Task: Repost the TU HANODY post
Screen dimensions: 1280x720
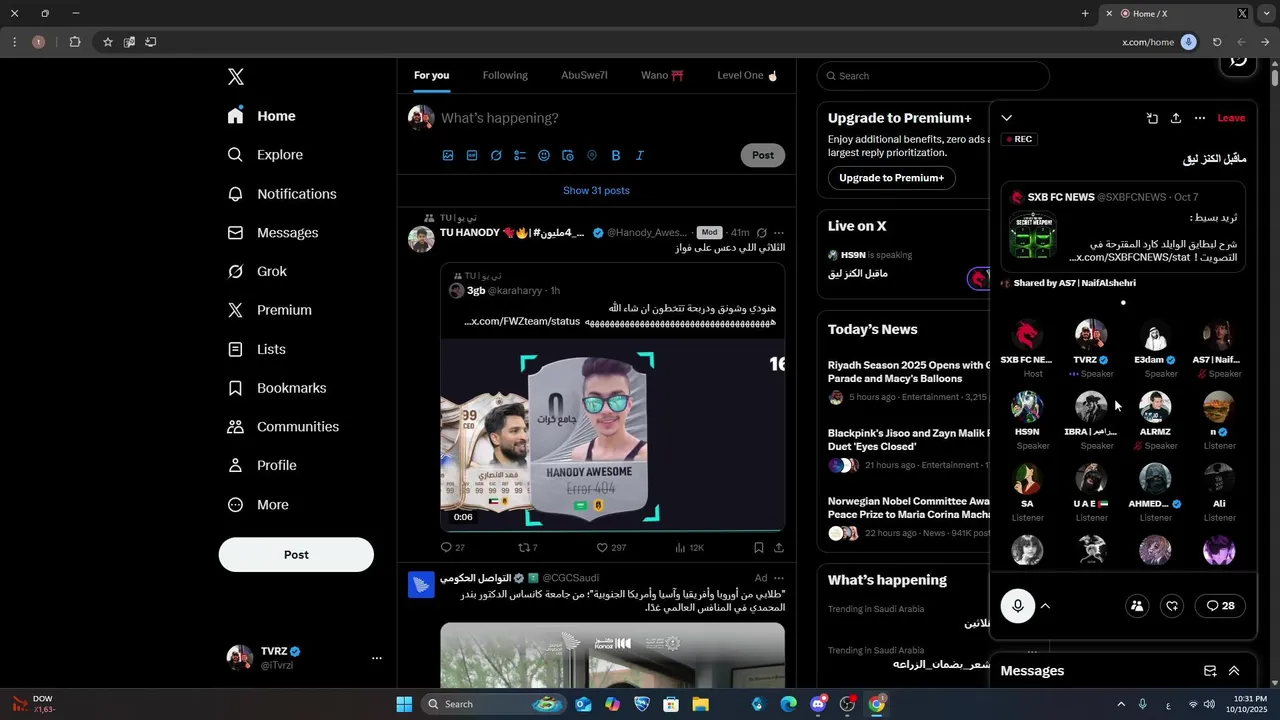Action: [527, 548]
